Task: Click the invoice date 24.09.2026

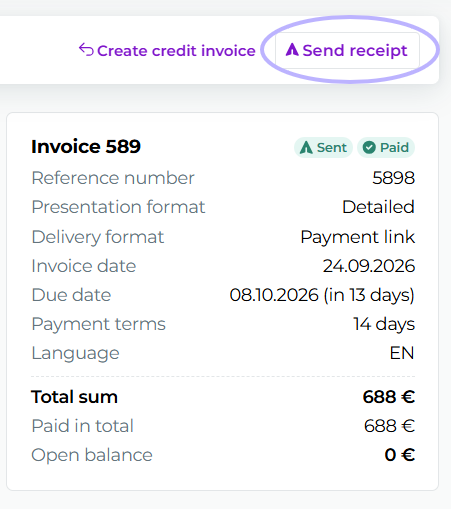Action: tap(369, 266)
